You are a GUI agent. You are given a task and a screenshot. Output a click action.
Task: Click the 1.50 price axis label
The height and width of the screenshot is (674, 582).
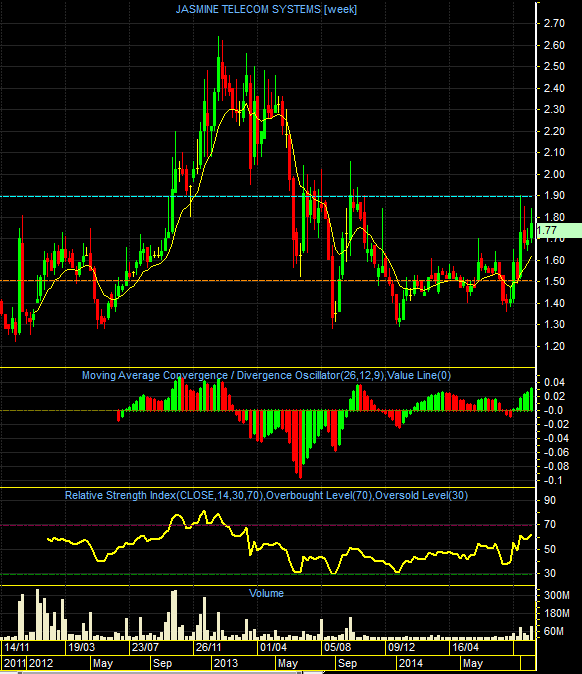tap(554, 281)
